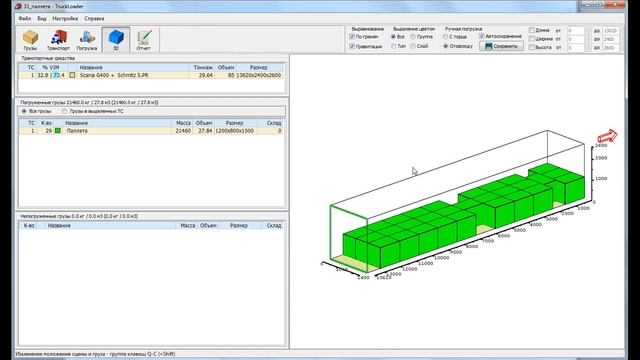This screenshot has width=640, height=360.
Task: Click the Масса column header in loaded cargo
Action: (x=183, y=123)
